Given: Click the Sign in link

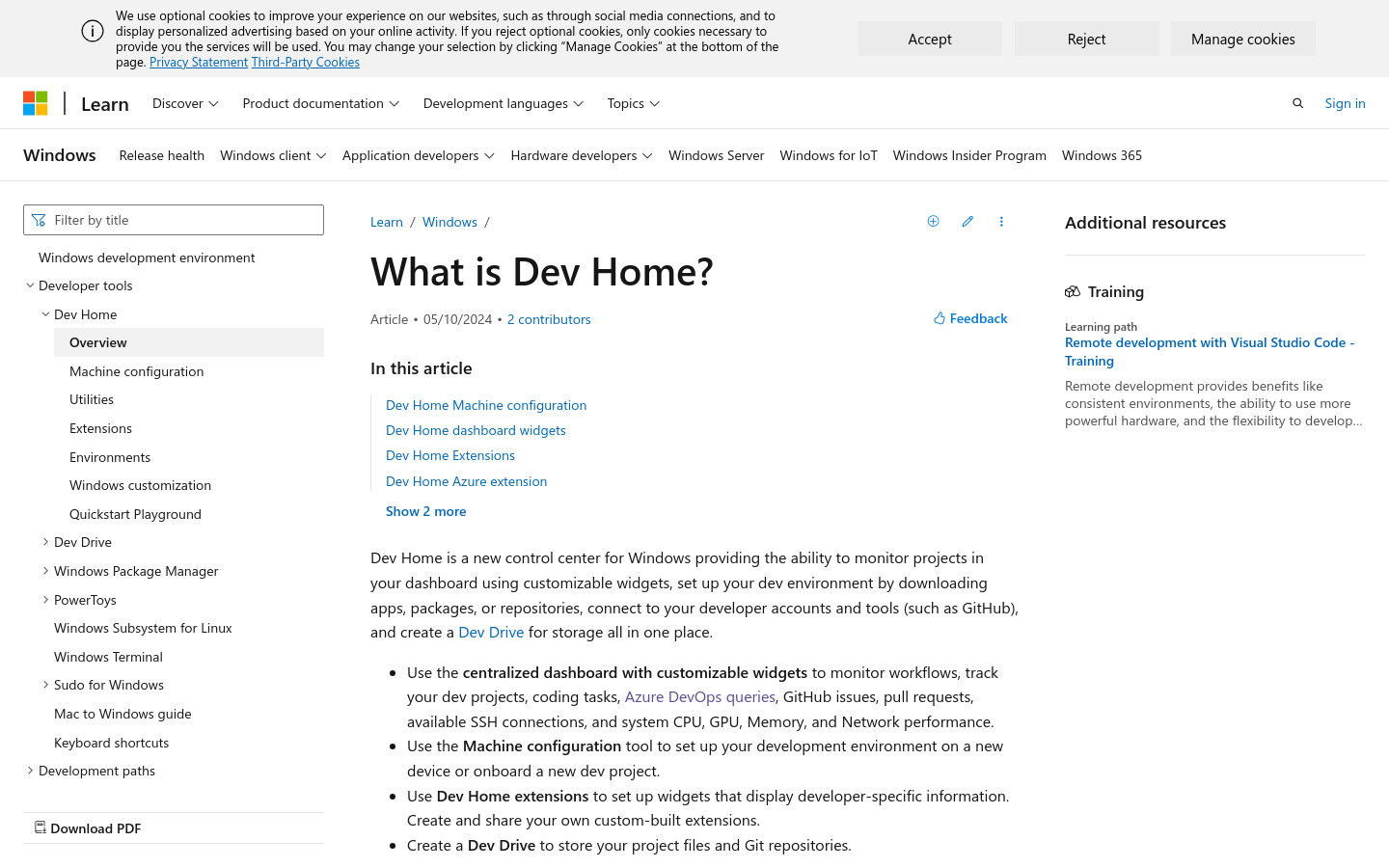Looking at the screenshot, I should tap(1345, 103).
